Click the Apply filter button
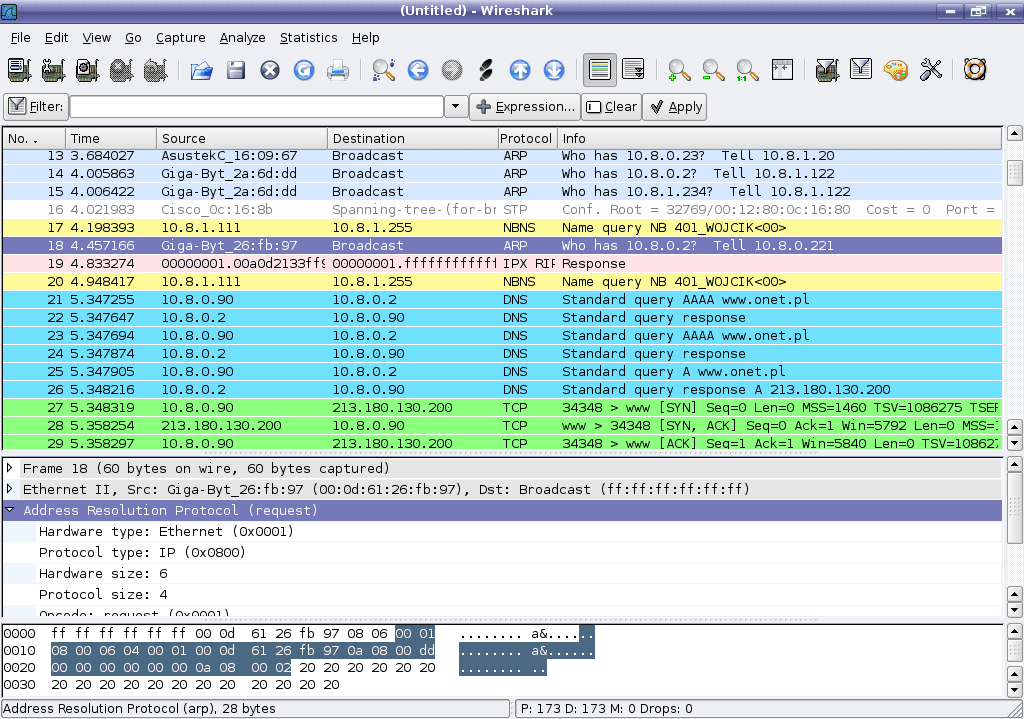Viewport: 1024px width, 719px height. [674, 106]
